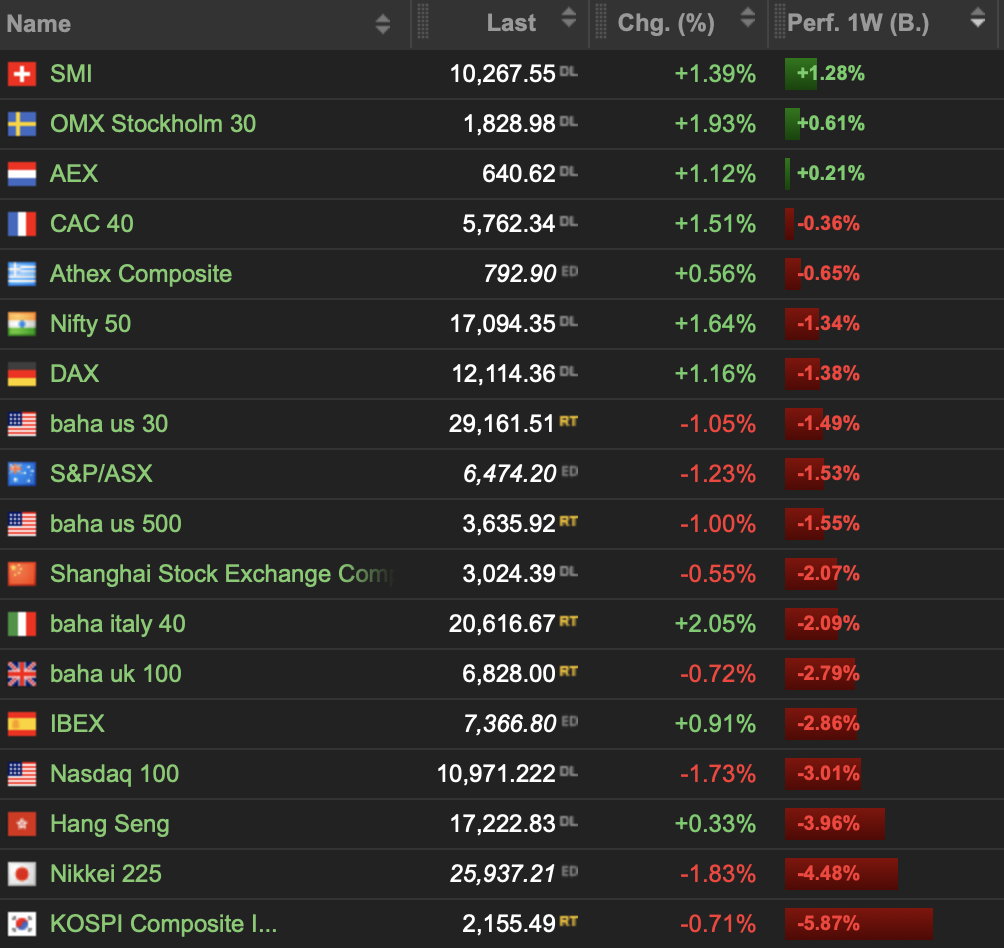Open the DAX index link
This screenshot has width=1004, height=948.
coord(74,374)
